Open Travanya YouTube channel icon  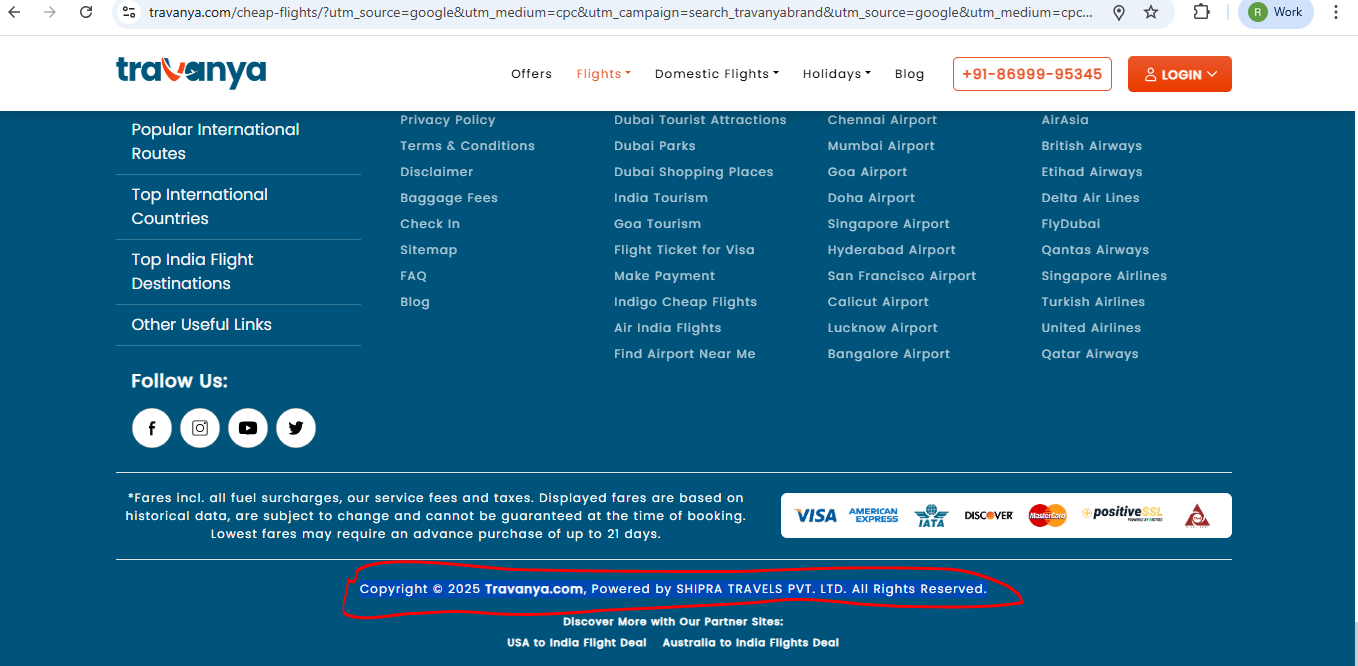[248, 428]
